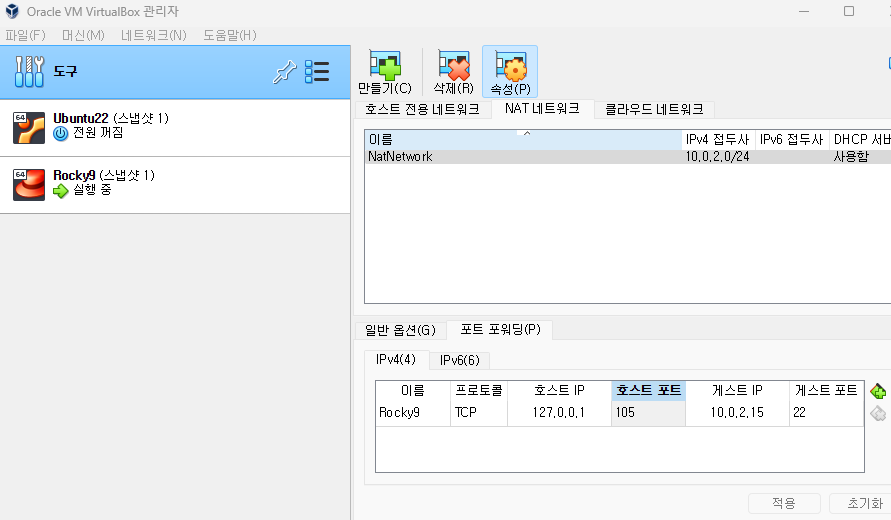The image size is (891, 520).
Task: Sort by Name (이름) column header
Action: 523,140
